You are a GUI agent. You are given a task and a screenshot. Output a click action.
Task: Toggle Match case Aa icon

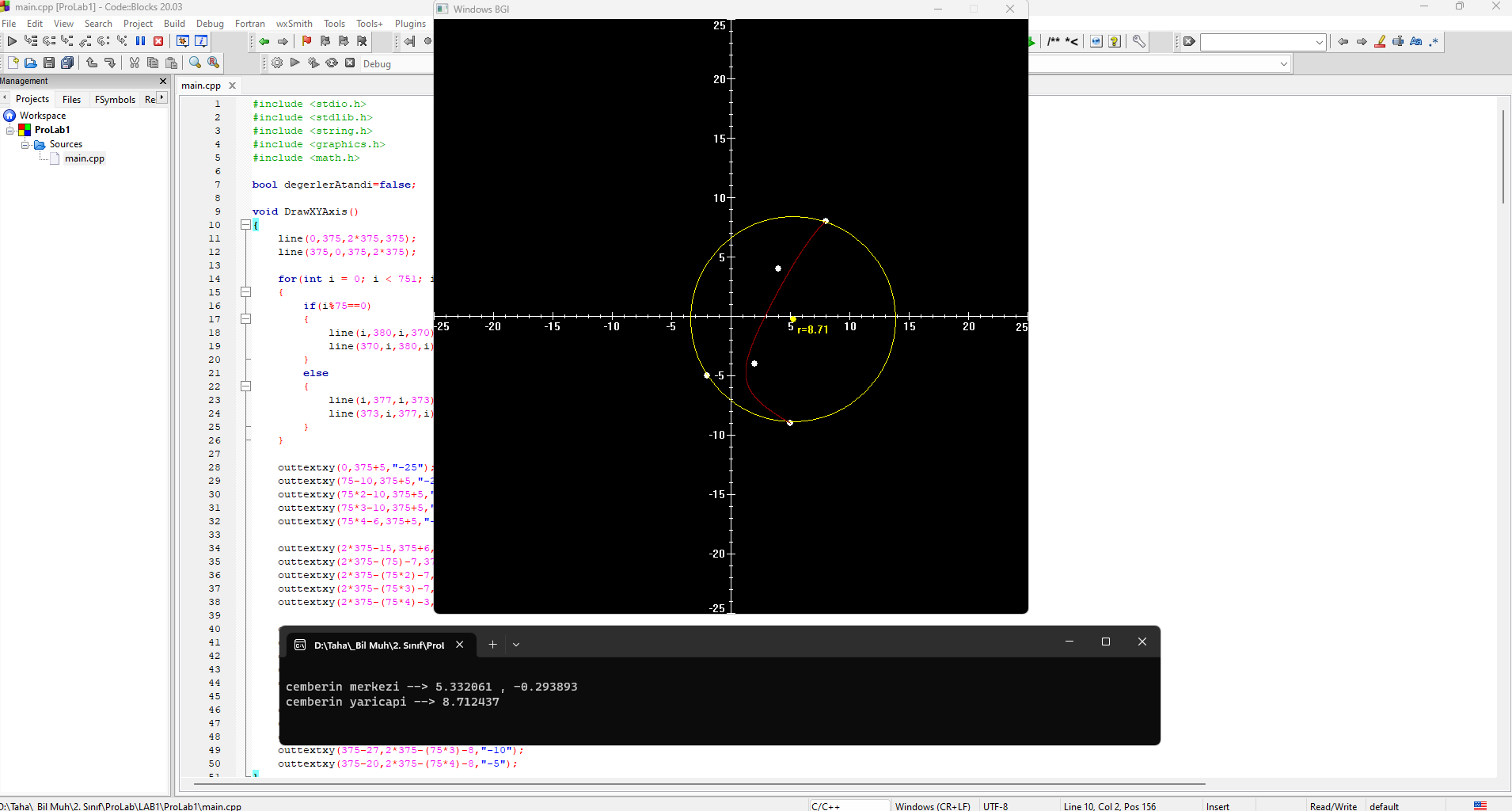point(1416,41)
